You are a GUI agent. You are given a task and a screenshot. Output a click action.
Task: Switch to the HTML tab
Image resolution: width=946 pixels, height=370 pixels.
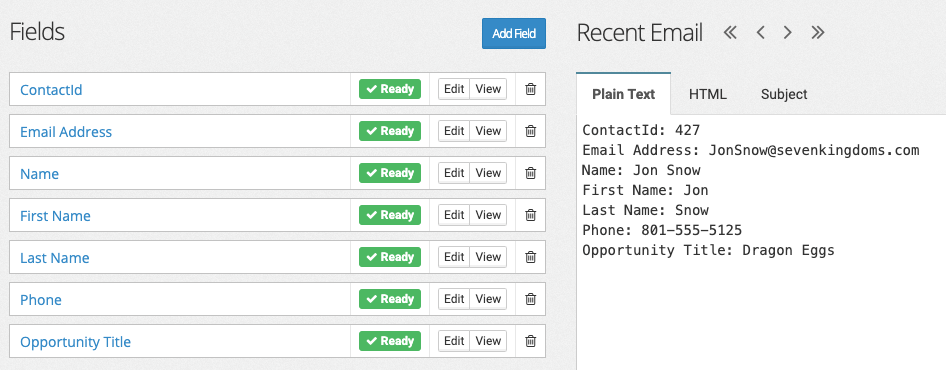[708, 94]
